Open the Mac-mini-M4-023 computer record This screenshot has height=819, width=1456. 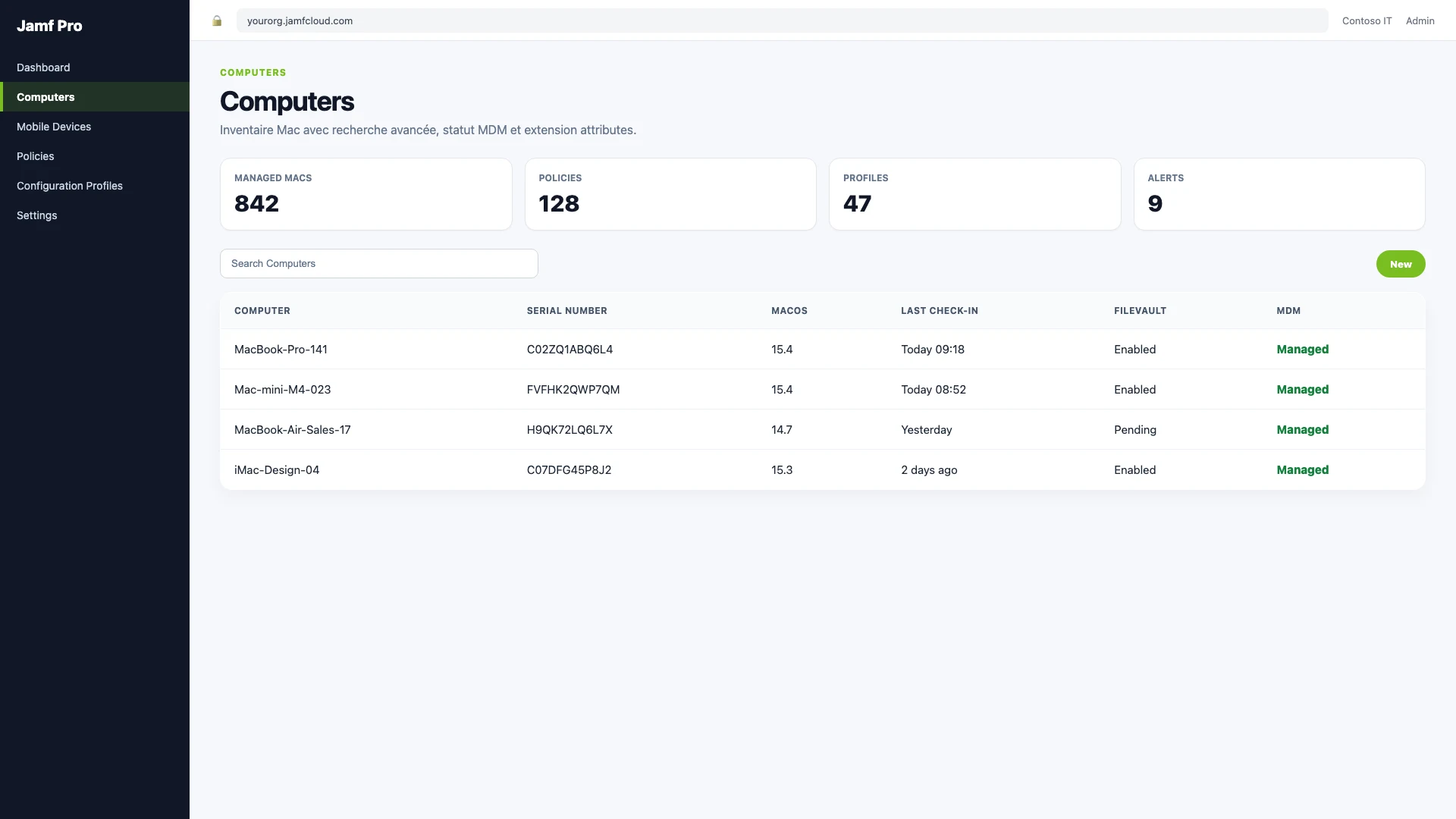(x=282, y=390)
